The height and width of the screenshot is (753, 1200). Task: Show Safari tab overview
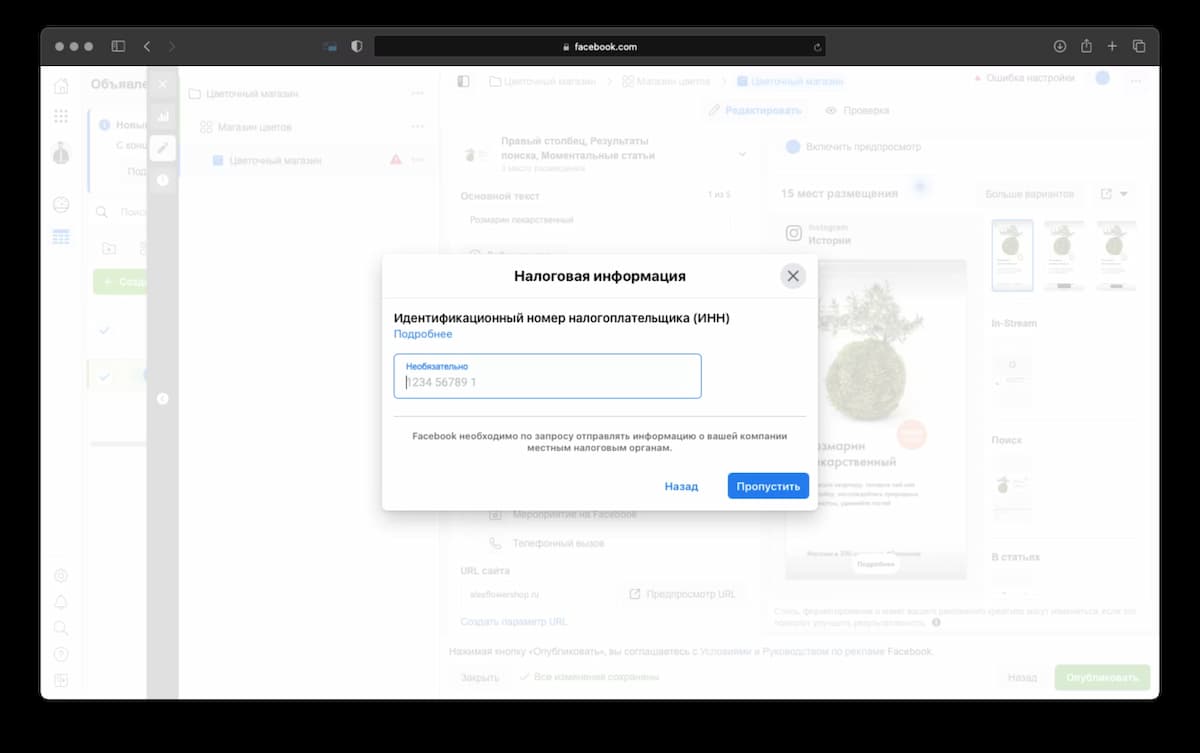[x=1138, y=46]
